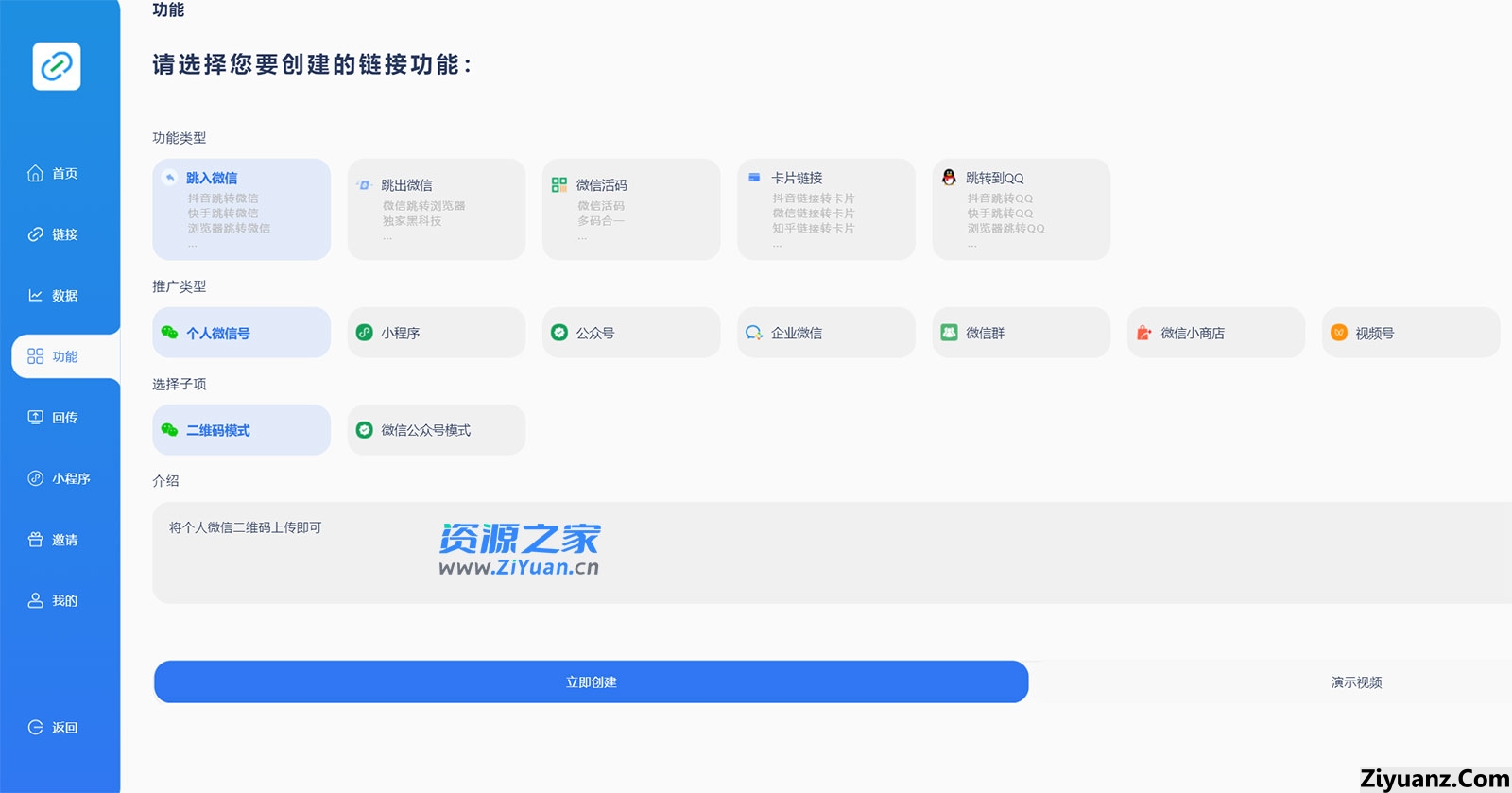
Task: Click the 微信活码 QR grid icon
Action: coord(559,184)
